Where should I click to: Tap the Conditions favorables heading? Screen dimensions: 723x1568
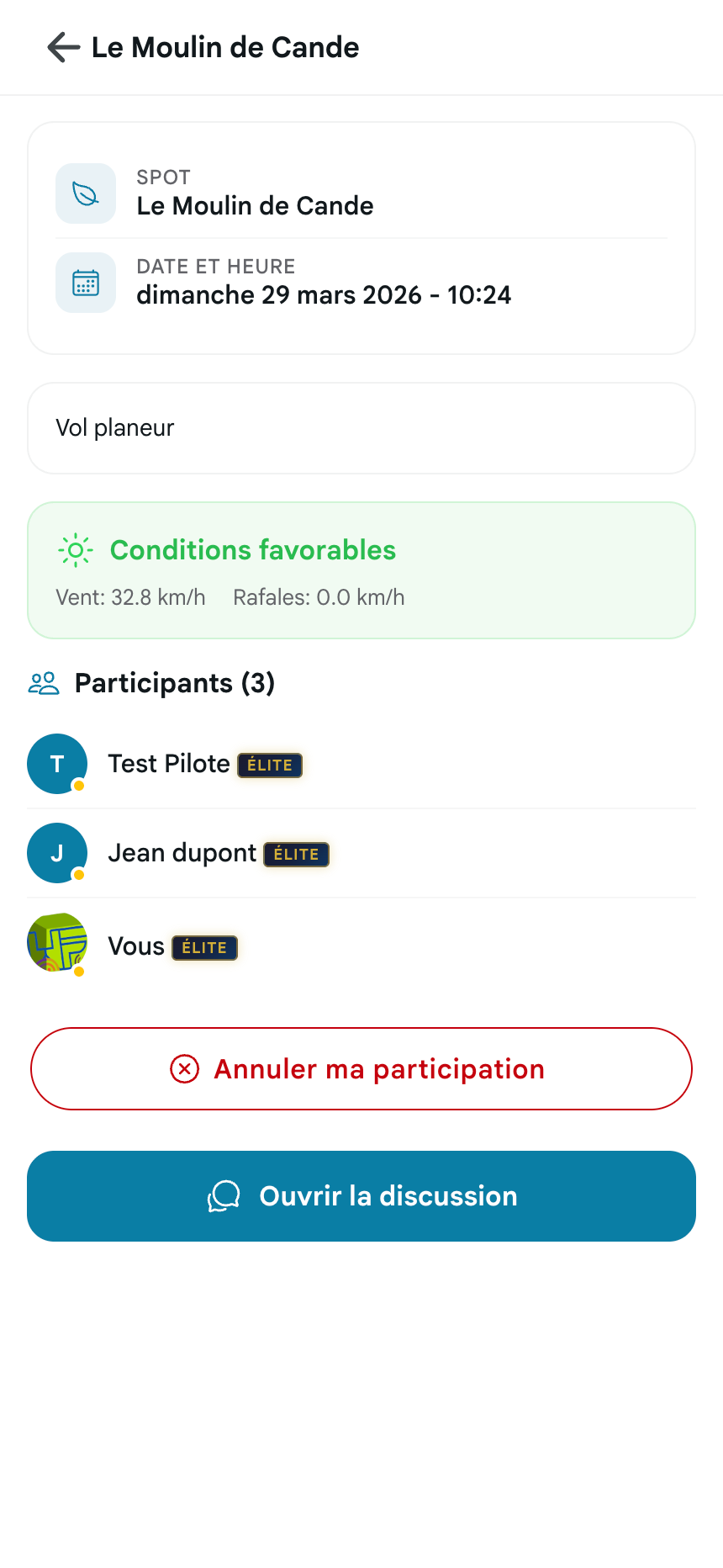pyautogui.click(x=253, y=550)
